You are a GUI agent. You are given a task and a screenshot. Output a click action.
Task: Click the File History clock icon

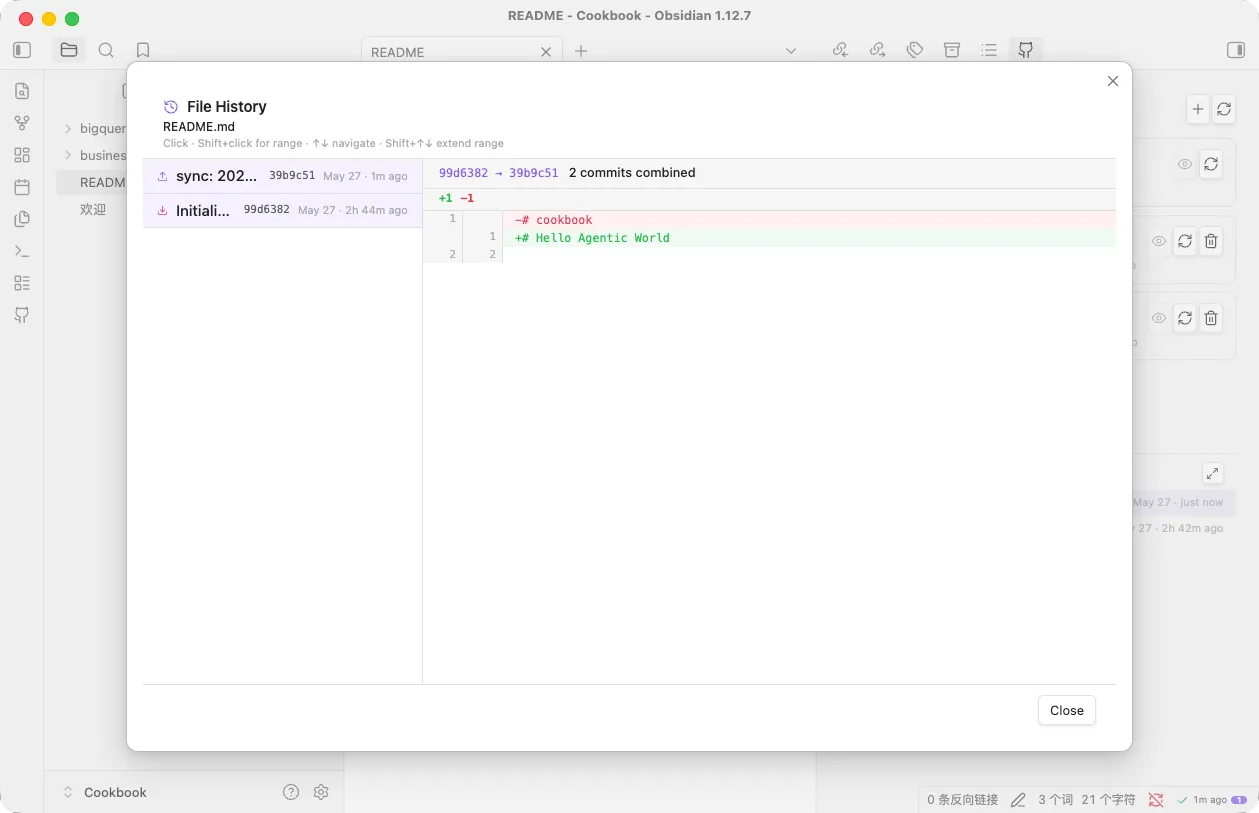[171, 106]
